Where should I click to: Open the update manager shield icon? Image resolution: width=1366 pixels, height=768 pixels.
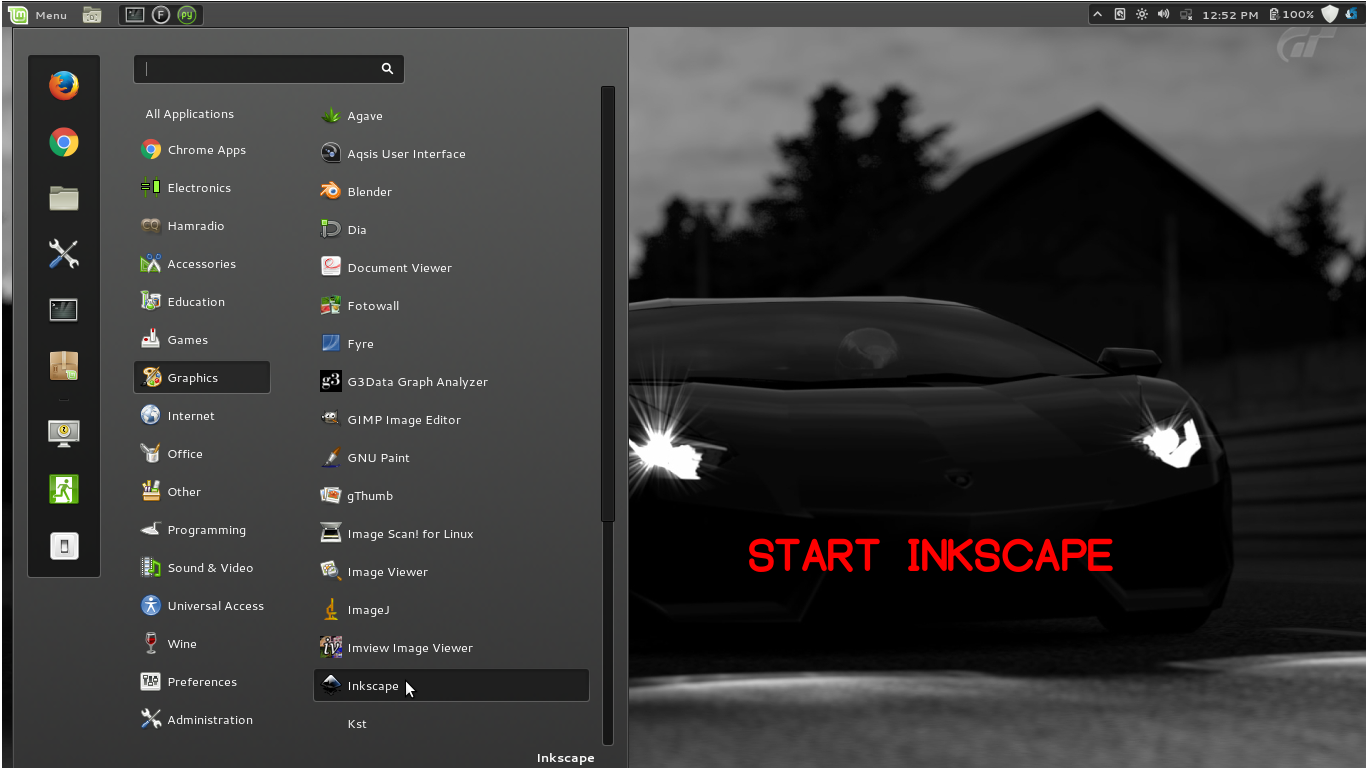(1330, 14)
